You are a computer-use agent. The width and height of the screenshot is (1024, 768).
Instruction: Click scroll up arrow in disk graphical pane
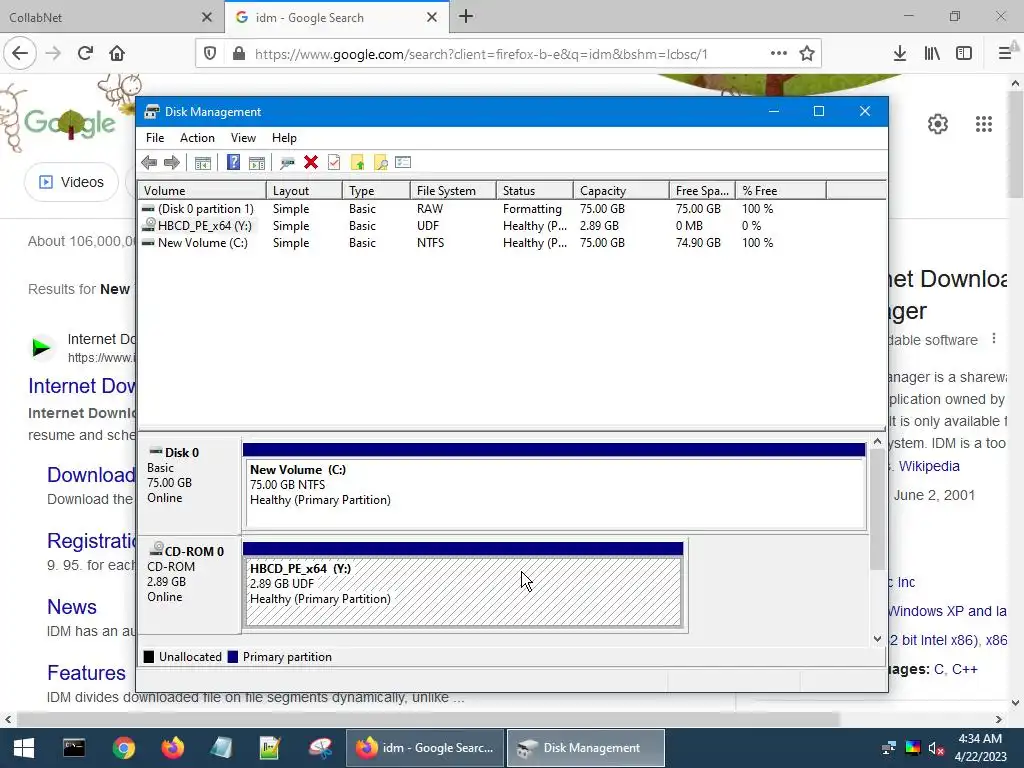click(878, 442)
